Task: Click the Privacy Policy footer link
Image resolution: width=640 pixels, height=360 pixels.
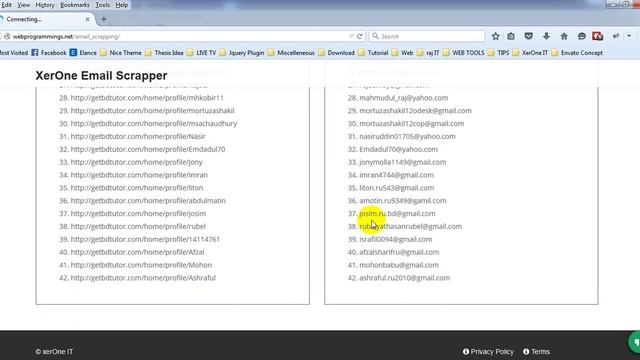Action: click(x=488, y=351)
